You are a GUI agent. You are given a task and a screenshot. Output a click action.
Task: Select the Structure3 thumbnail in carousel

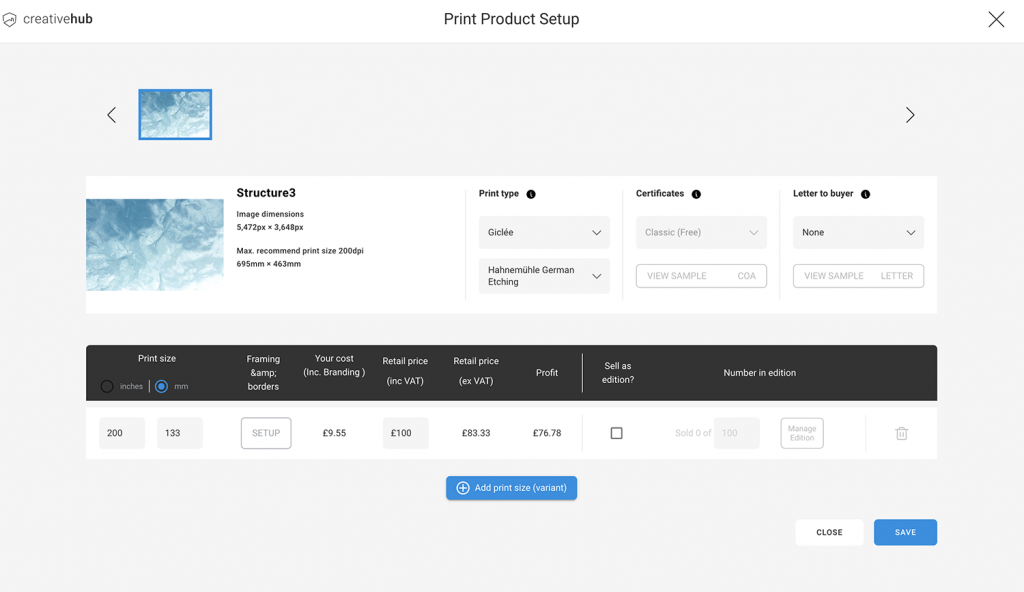pyautogui.click(x=175, y=114)
